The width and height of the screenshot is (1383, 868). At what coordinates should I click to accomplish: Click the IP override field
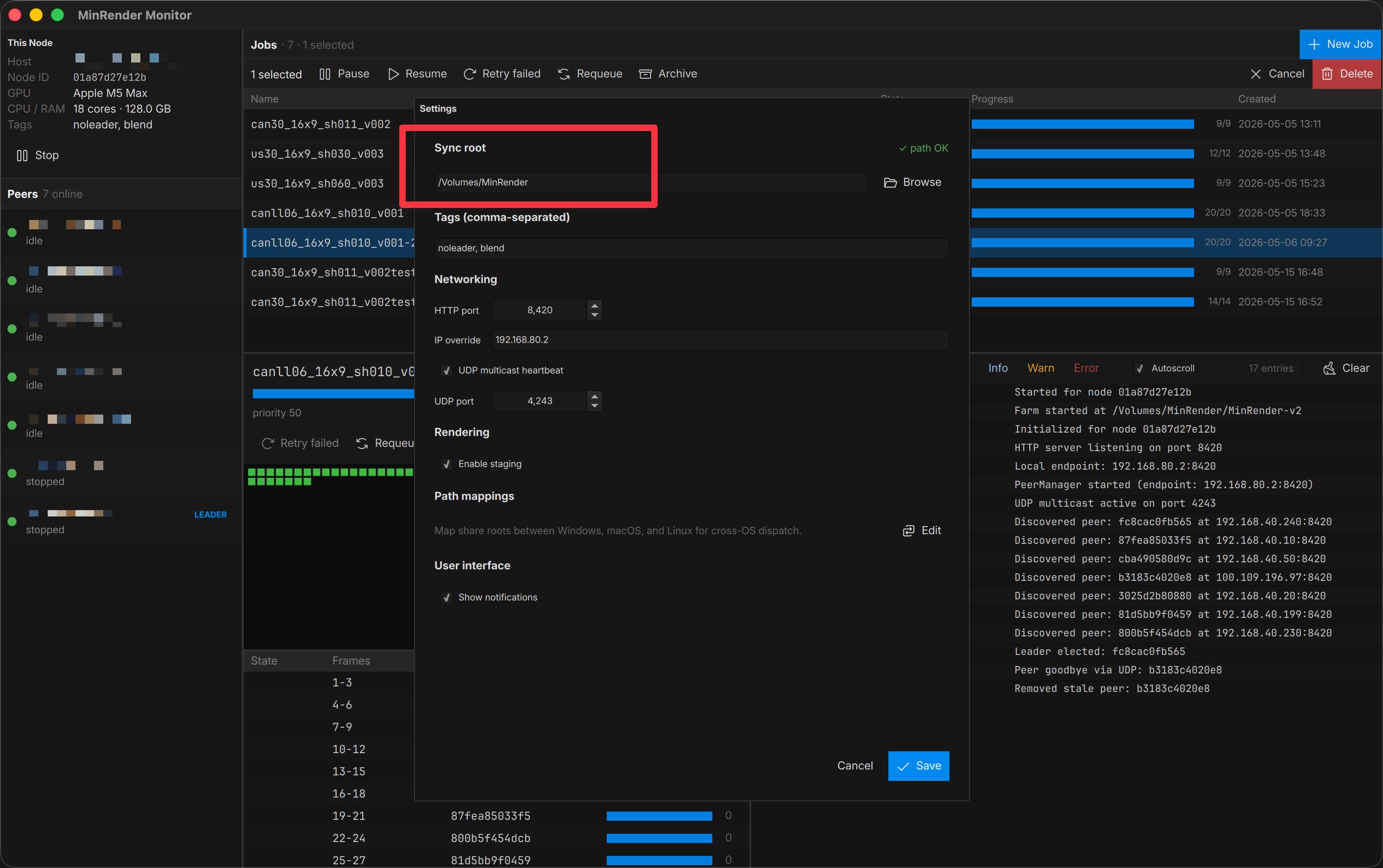pos(720,340)
